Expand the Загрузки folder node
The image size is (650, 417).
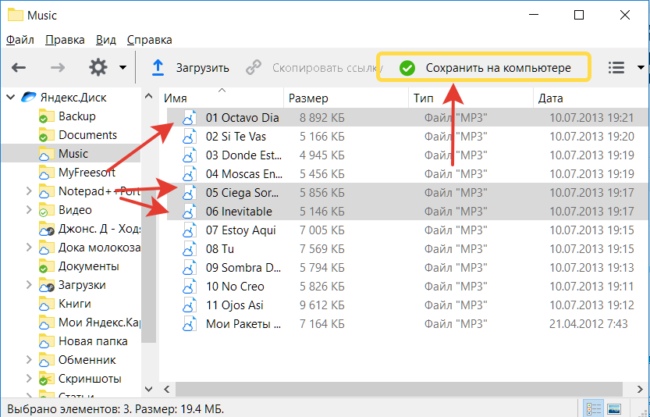coord(29,285)
